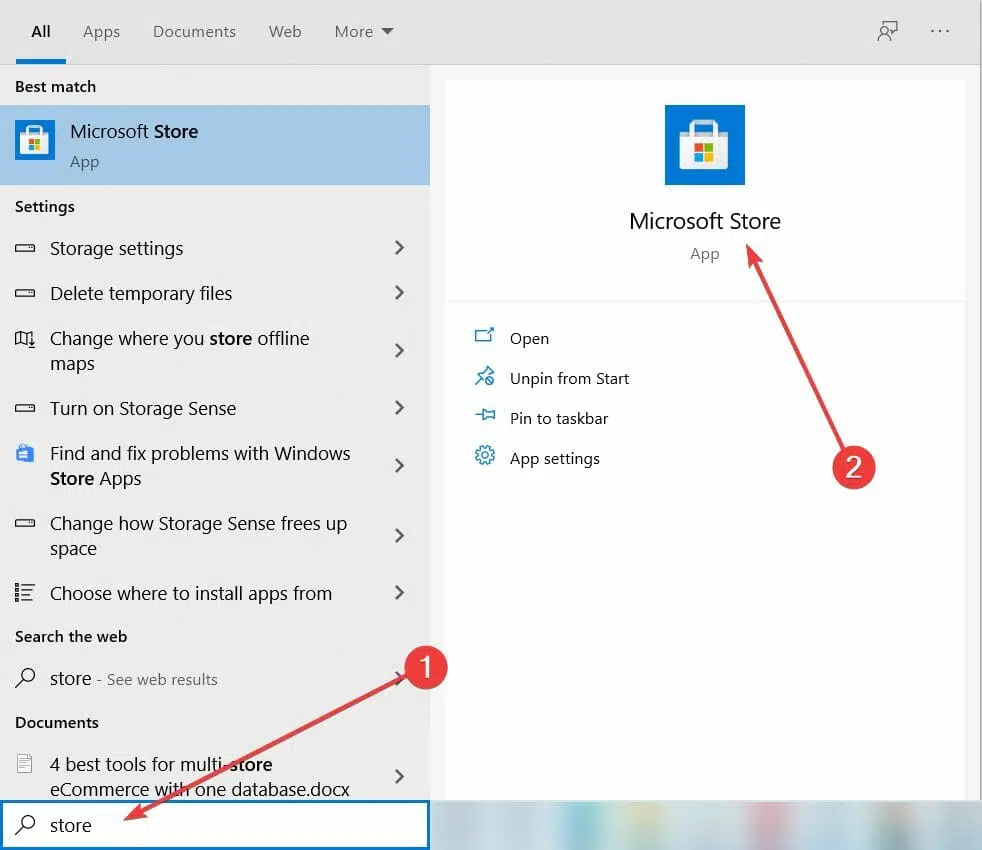Click the web search magnifier icon beside store
Screen dimensions: 982x850
click(25, 678)
